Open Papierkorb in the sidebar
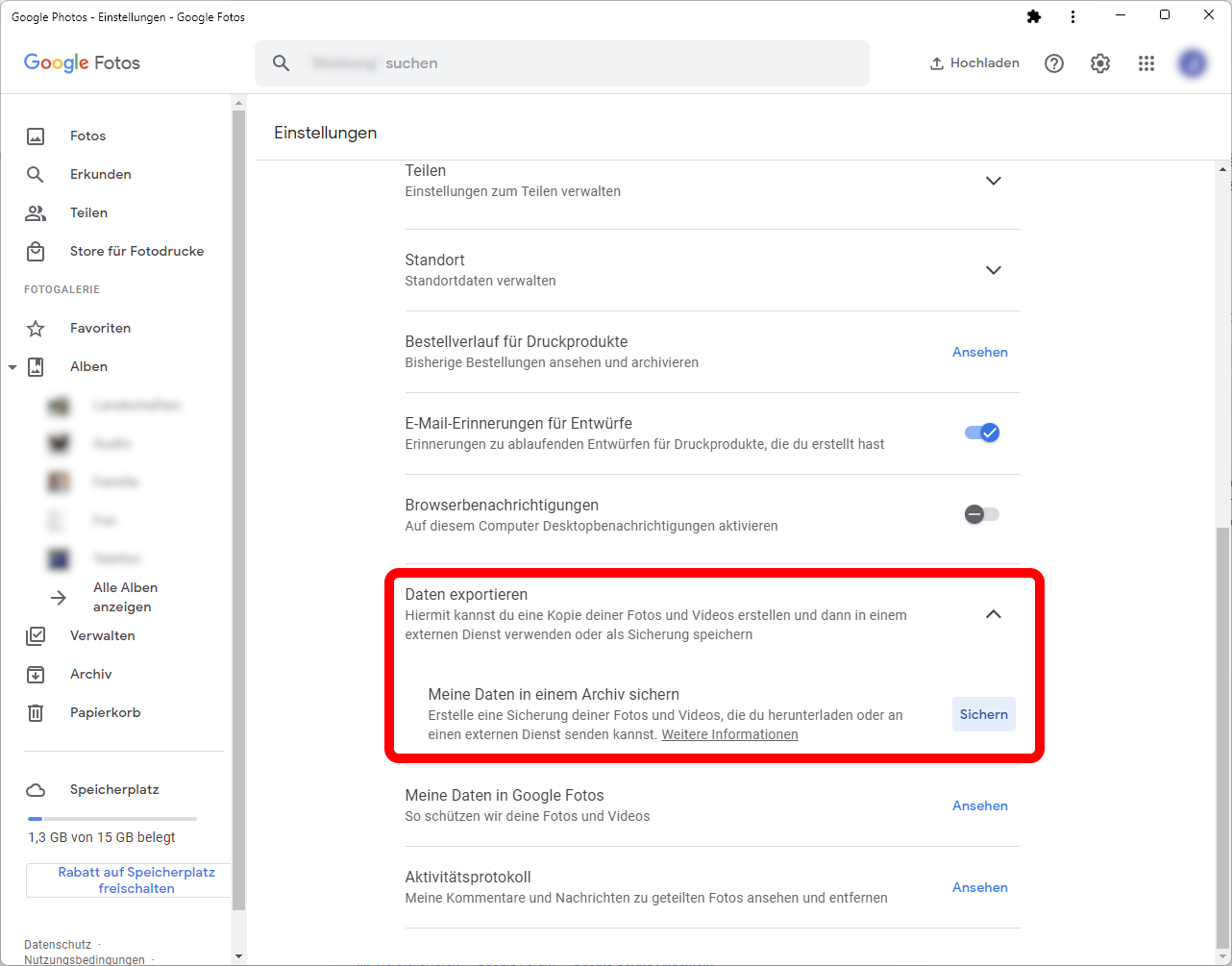 click(105, 712)
